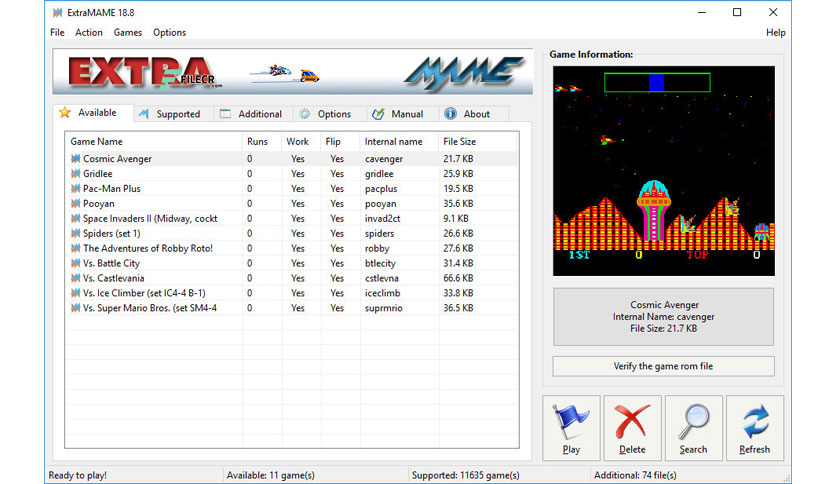Switch to the Manual tab

coord(403,114)
